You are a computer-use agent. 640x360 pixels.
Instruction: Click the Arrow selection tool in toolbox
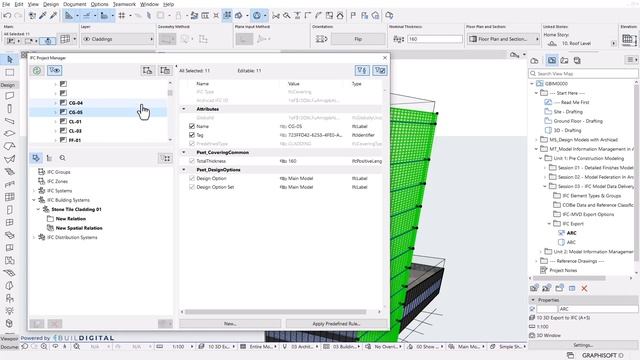click(9, 60)
